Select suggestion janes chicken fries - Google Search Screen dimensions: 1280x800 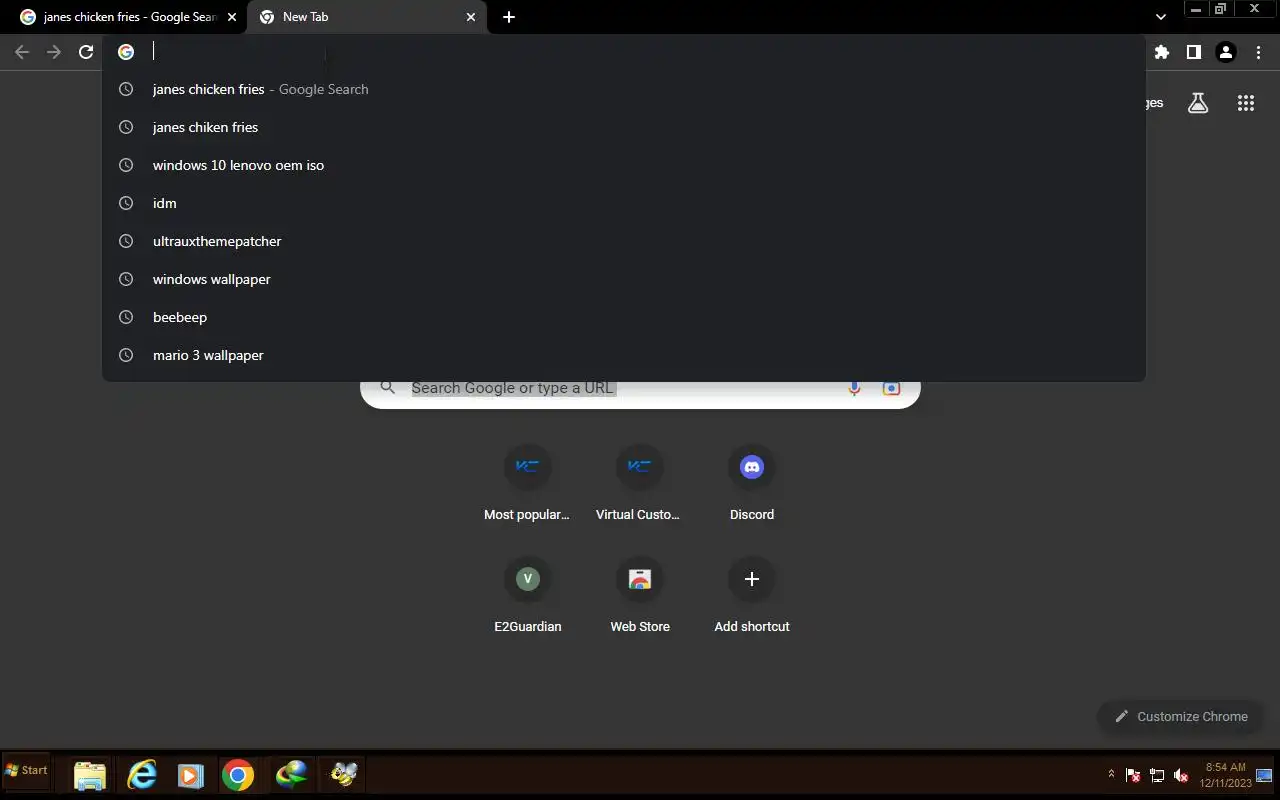coord(624,89)
